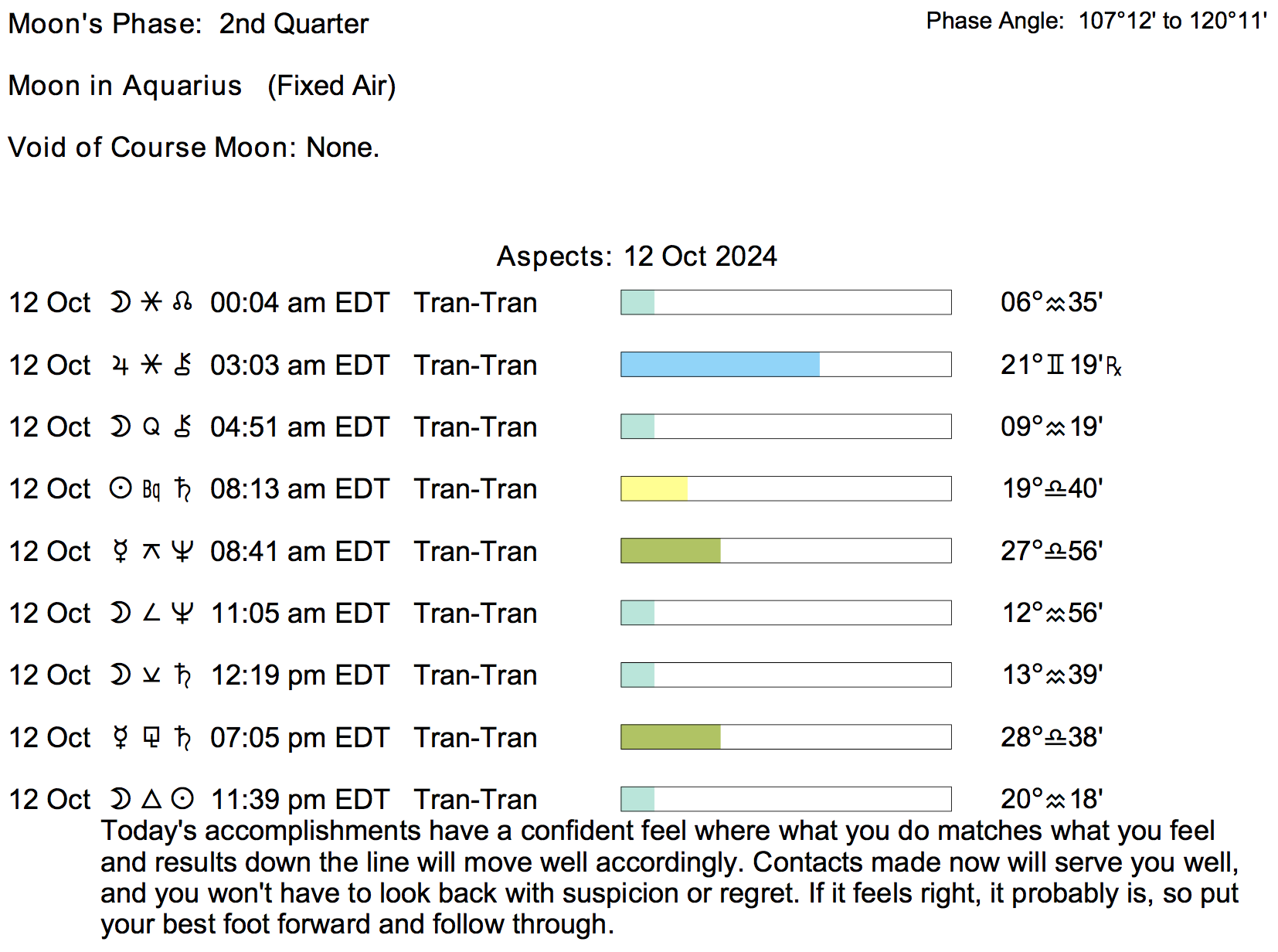Click the Libra glyph in the 19°40' position
1278x952 pixels.
coord(1055,489)
